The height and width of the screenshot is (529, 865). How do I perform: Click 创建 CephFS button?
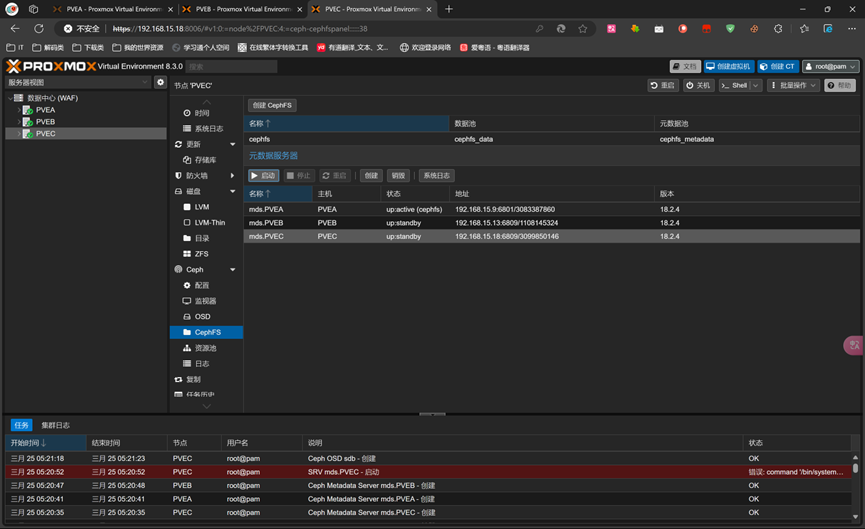point(272,105)
